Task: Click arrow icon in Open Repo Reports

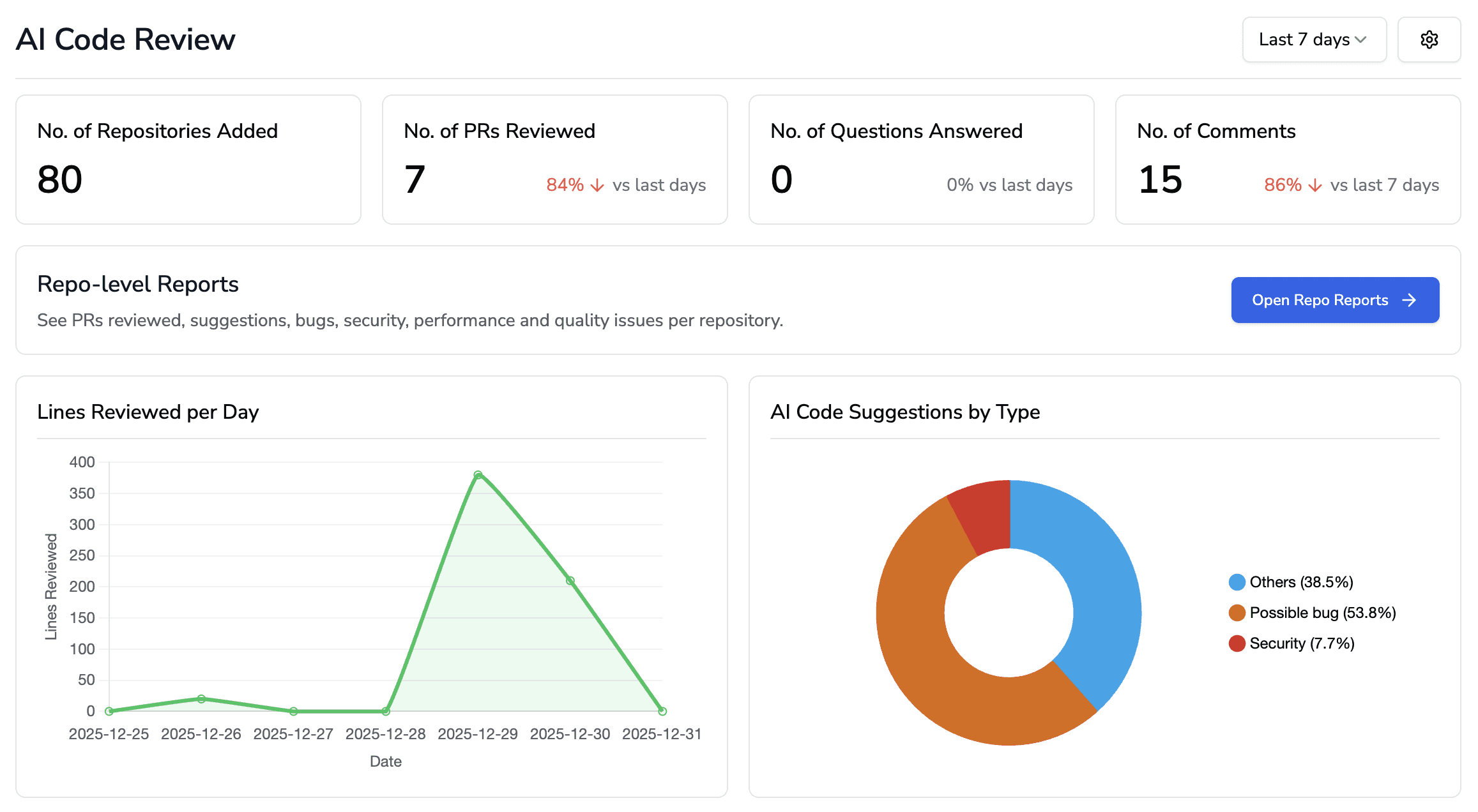Action: [1409, 300]
